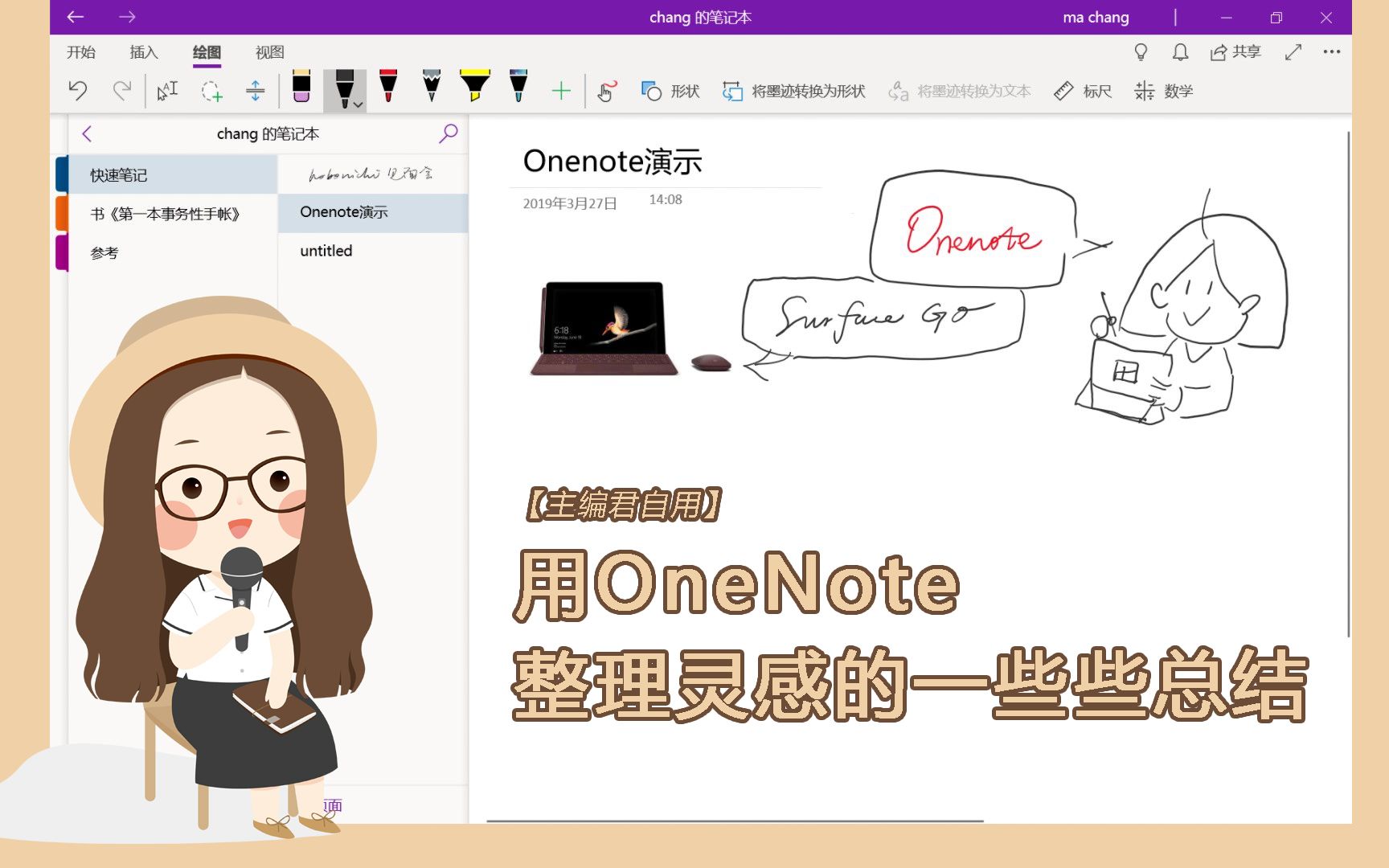Click the red Onenote handwriting ink

(x=973, y=231)
